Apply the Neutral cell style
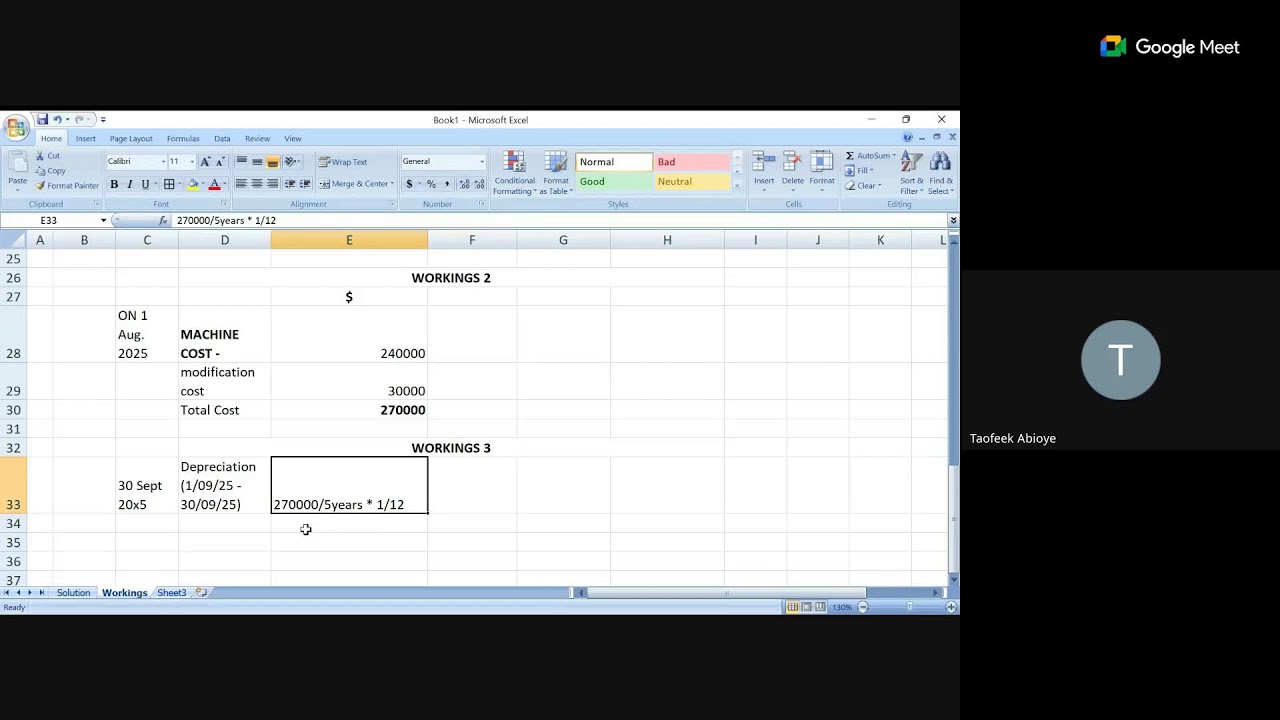Viewport: 1280px width, 720px height. coord(692,182)
